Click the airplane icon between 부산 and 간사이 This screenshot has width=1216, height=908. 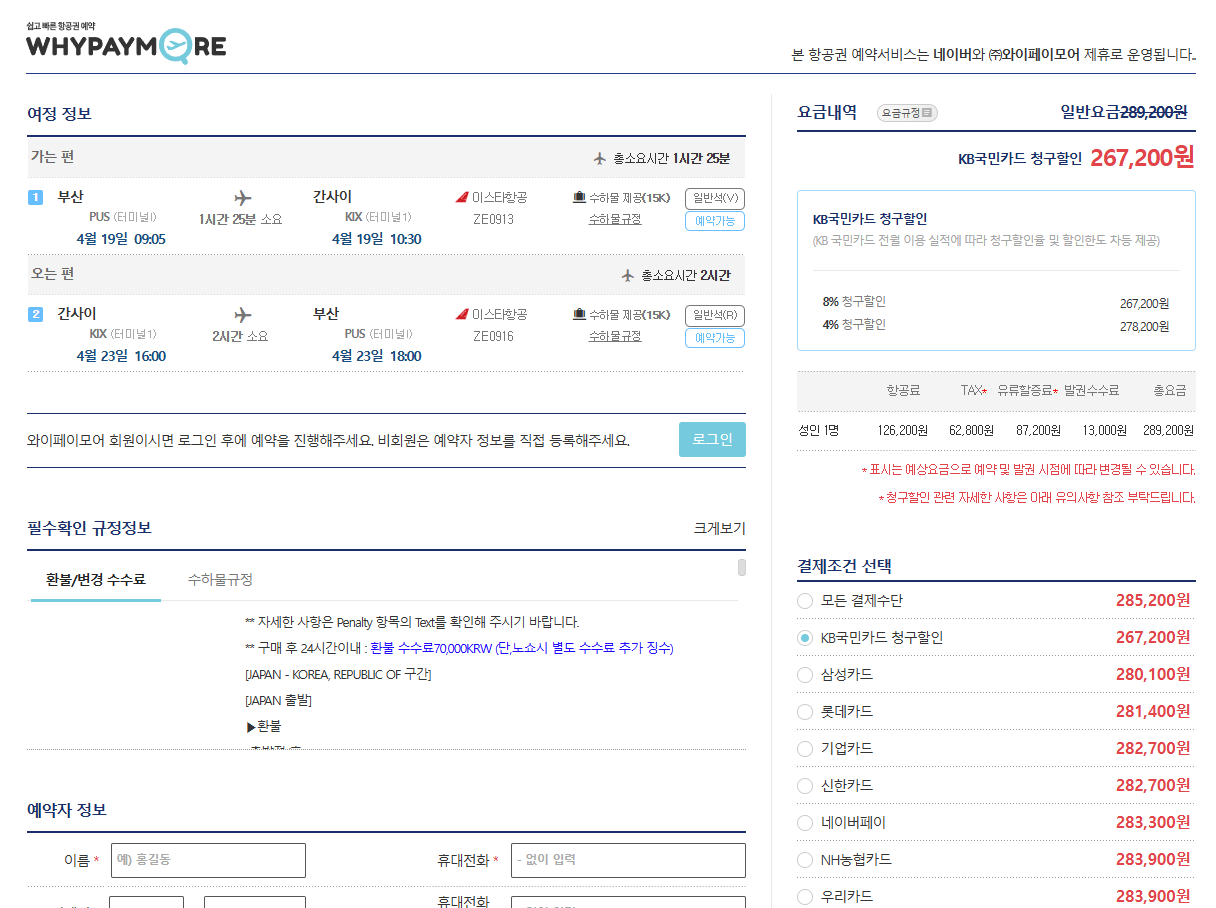pos(241,198)
